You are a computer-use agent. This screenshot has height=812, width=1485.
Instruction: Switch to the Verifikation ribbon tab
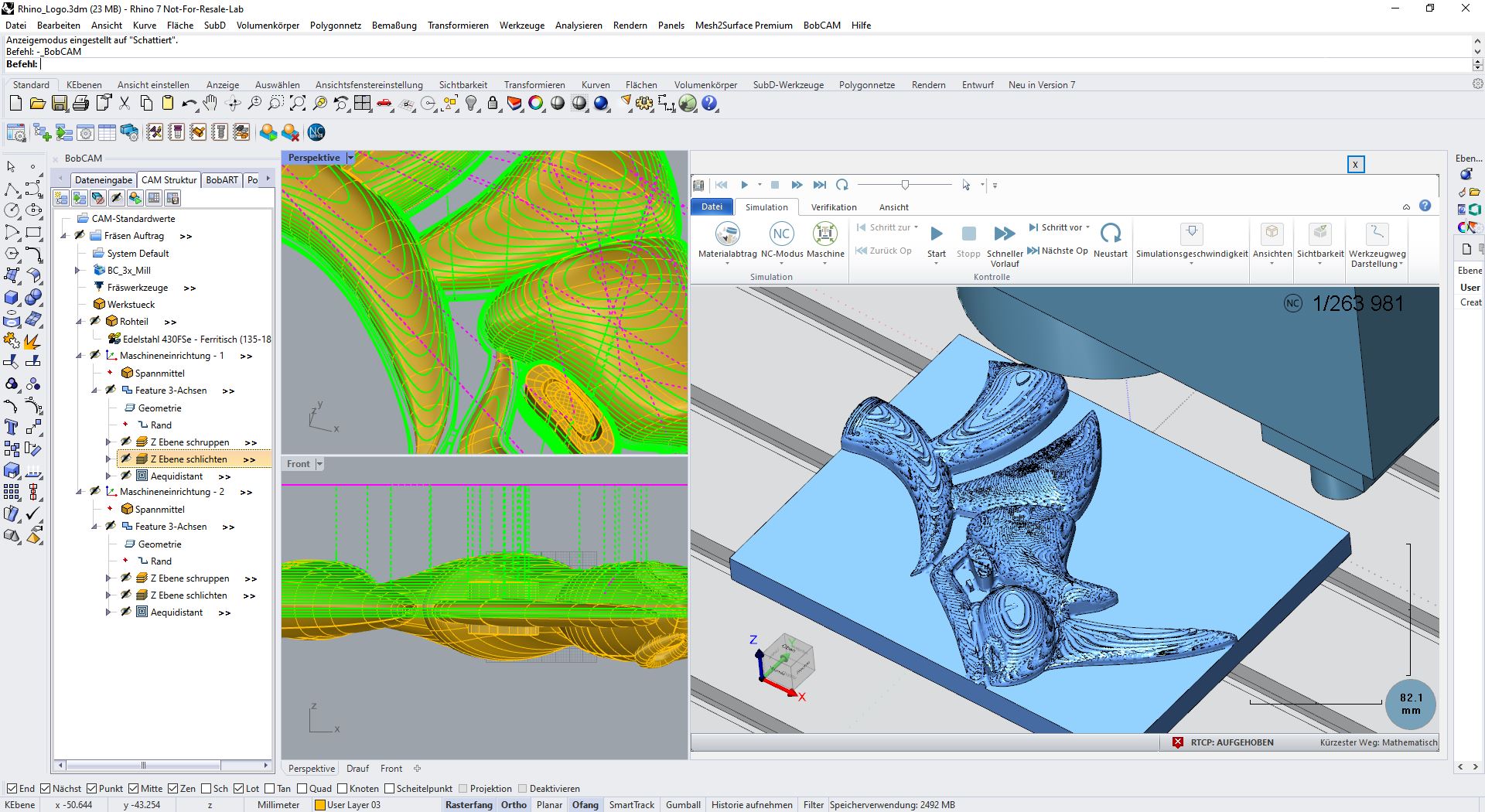(833, 207)
